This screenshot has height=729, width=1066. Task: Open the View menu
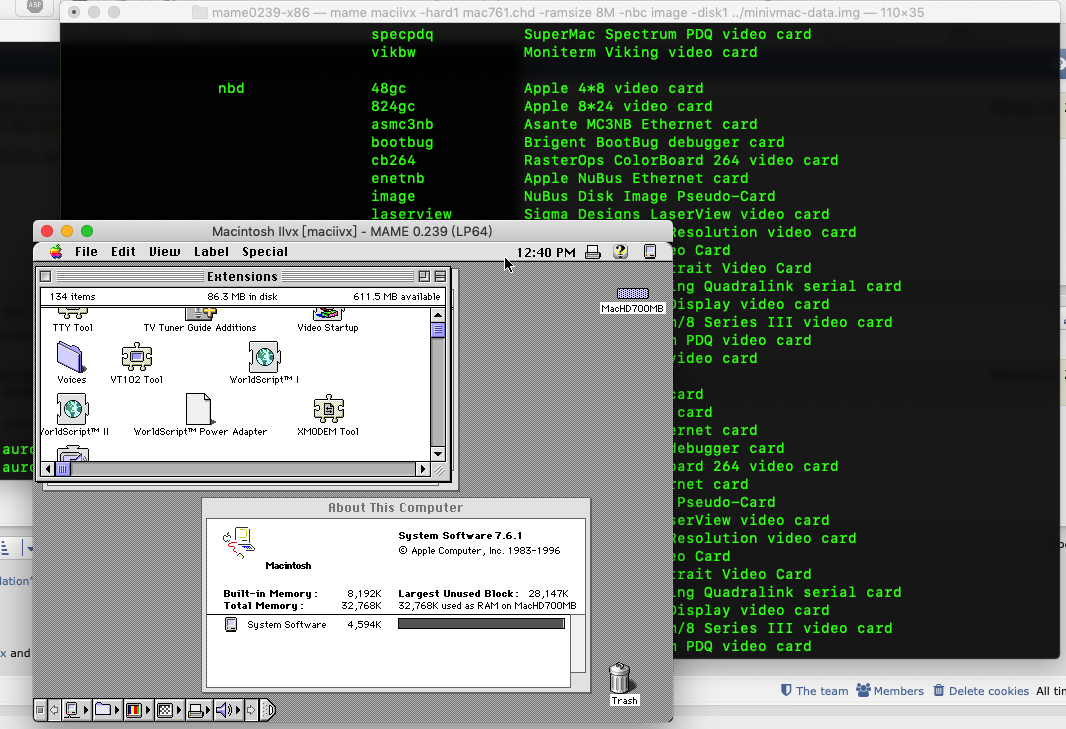click(165, 252)
